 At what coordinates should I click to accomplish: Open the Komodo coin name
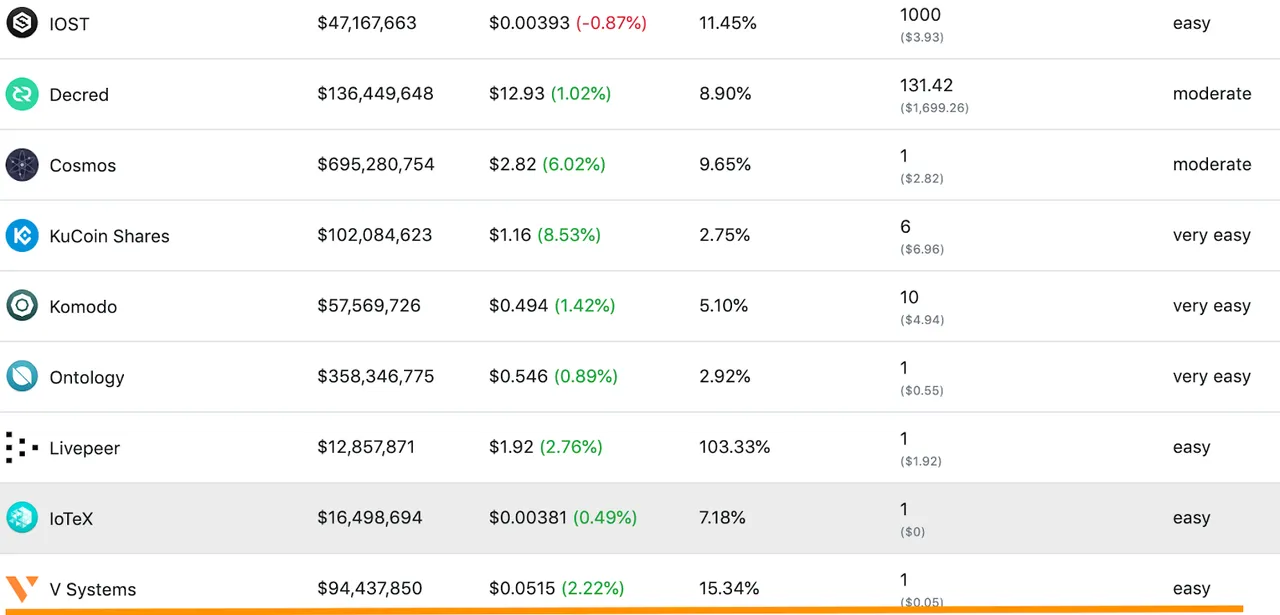click(x=83, y=307)
